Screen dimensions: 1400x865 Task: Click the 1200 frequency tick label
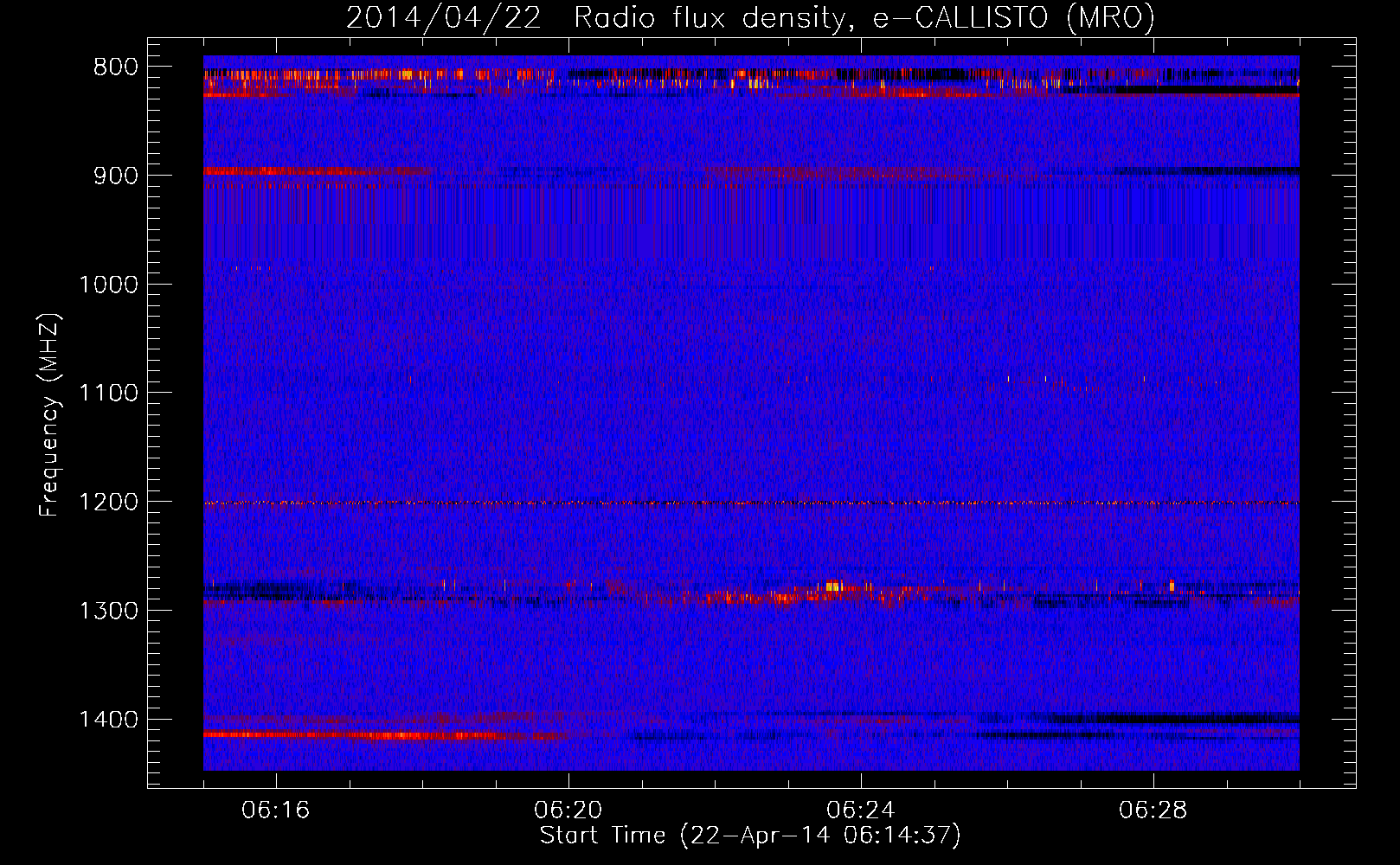click(108, 502)
